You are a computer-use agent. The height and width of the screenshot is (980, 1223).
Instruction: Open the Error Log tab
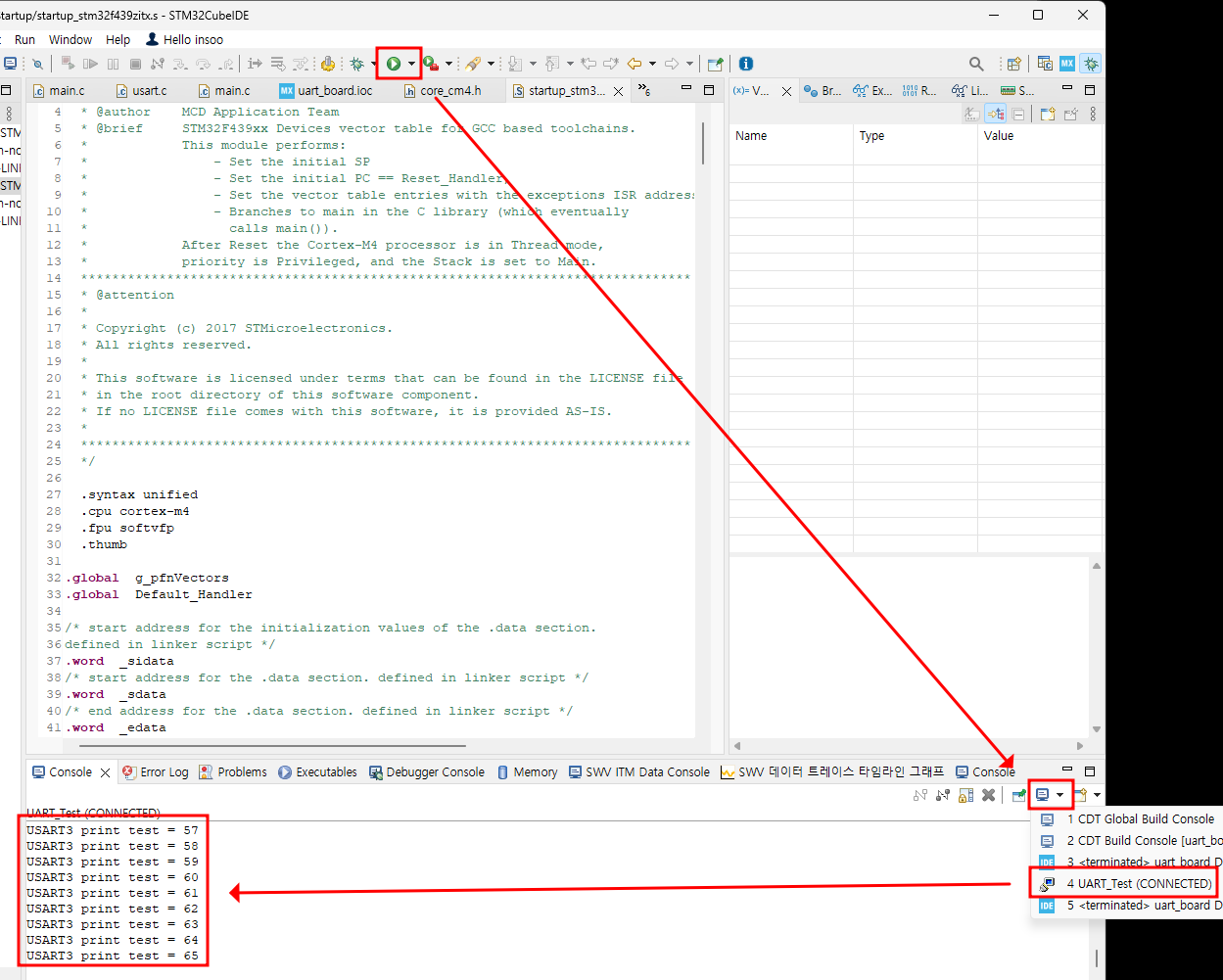[x=155, y=772]
